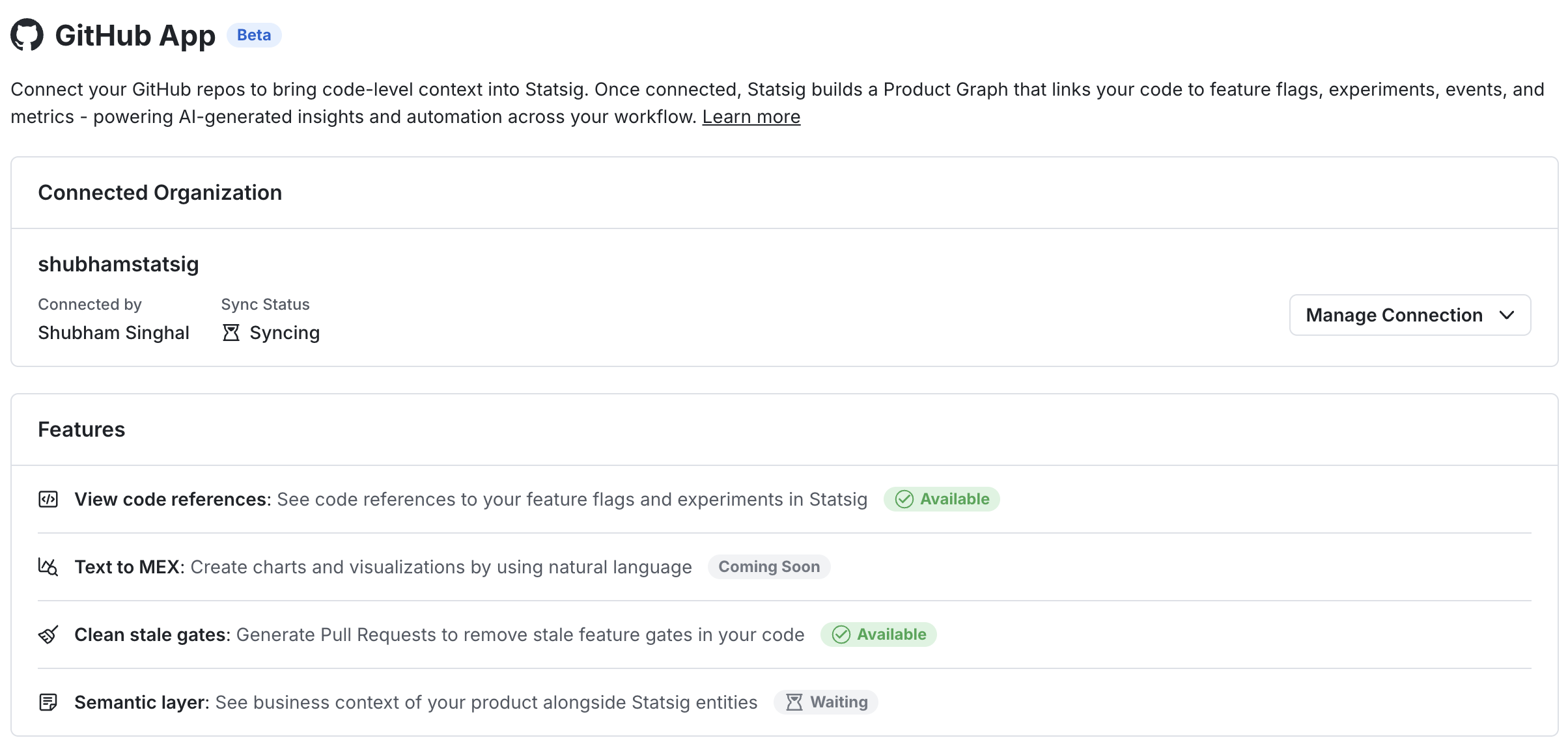
Task: Click the hourglass inside the Waiting badge
Action: [794, 702]
